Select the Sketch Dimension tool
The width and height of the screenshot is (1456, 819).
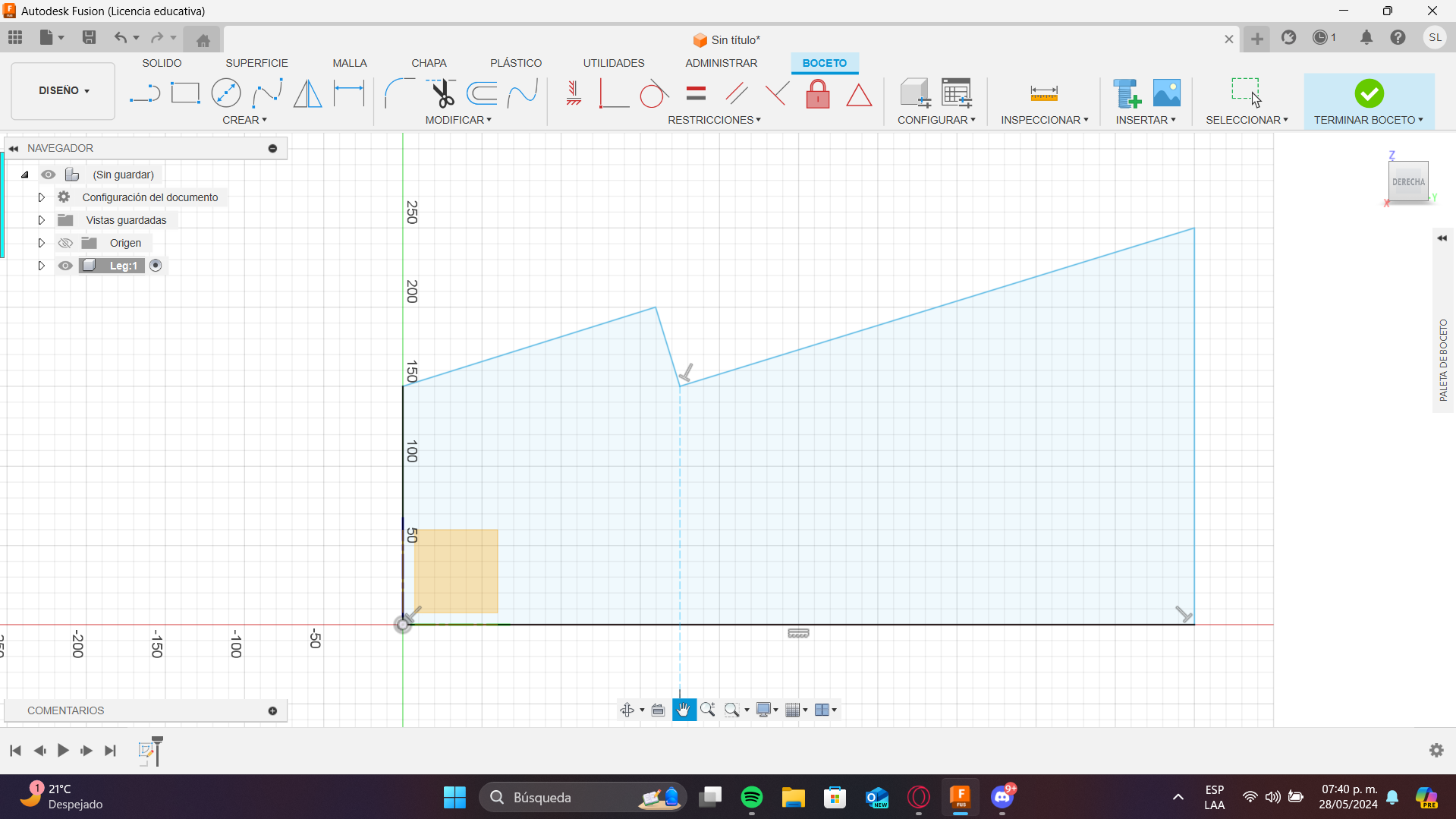(x=349, y=93)
